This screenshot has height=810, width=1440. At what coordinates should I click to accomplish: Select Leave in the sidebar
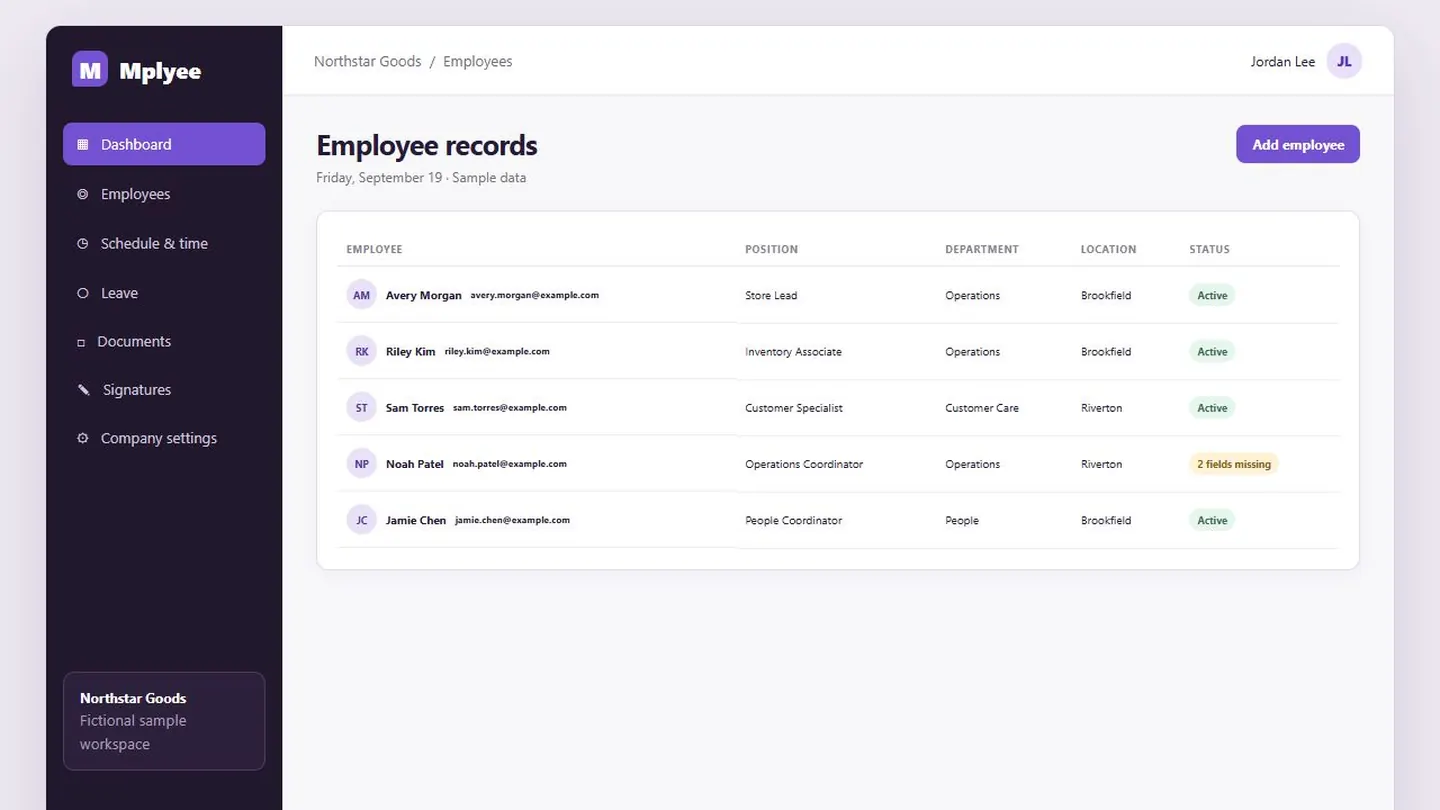click(x=164, y=293)
